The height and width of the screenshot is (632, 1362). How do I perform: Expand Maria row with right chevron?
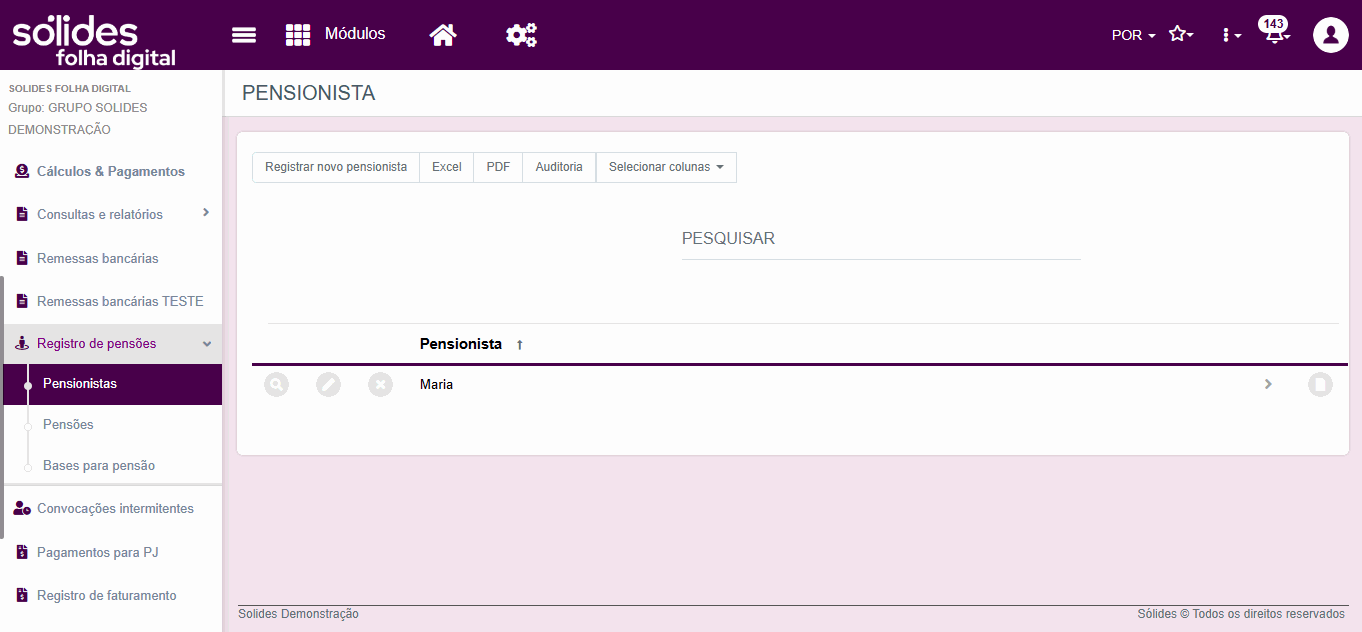[1268, 384]
